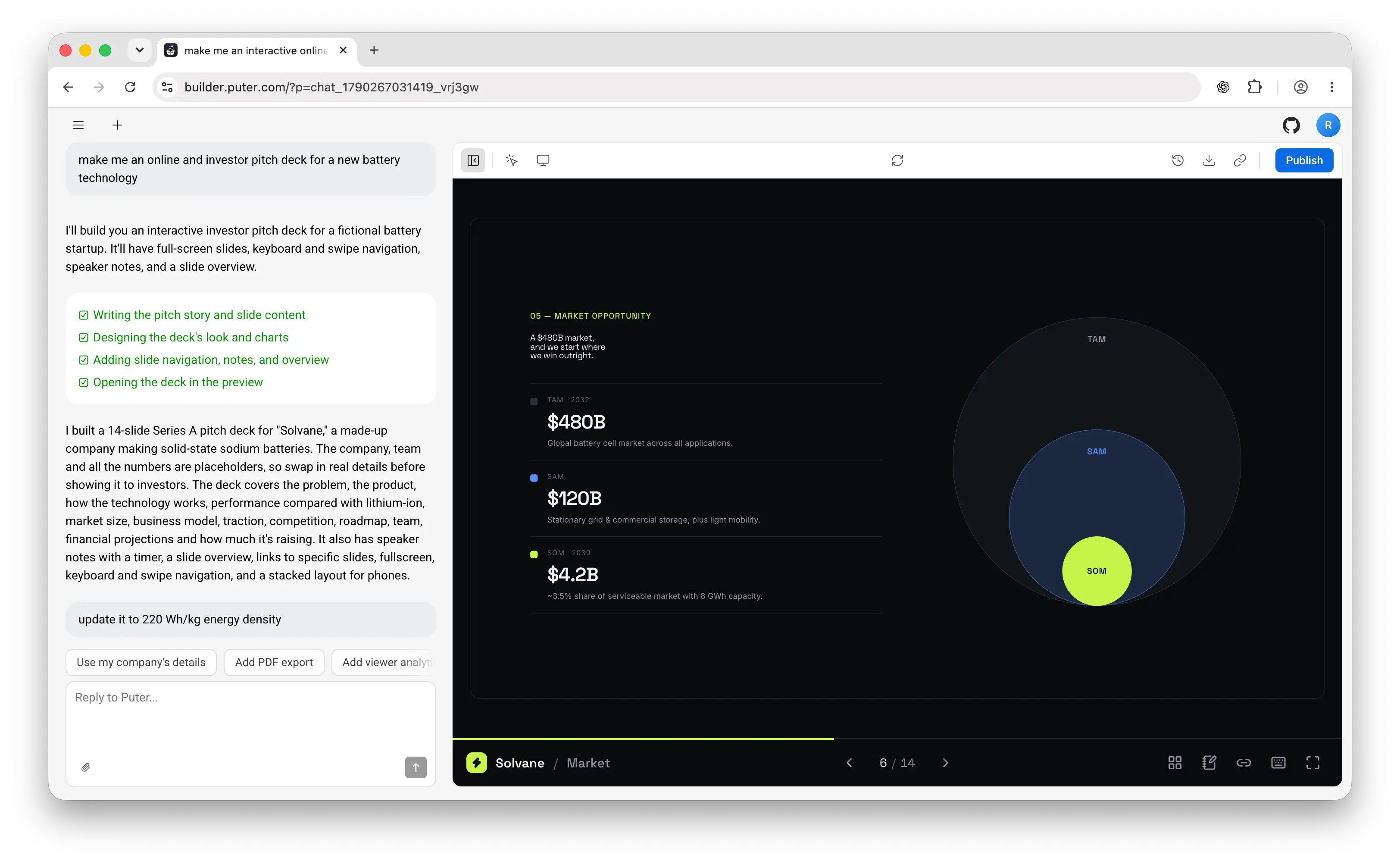
Task: Open speaker notes in the deck
Action: coord(1209,763)
